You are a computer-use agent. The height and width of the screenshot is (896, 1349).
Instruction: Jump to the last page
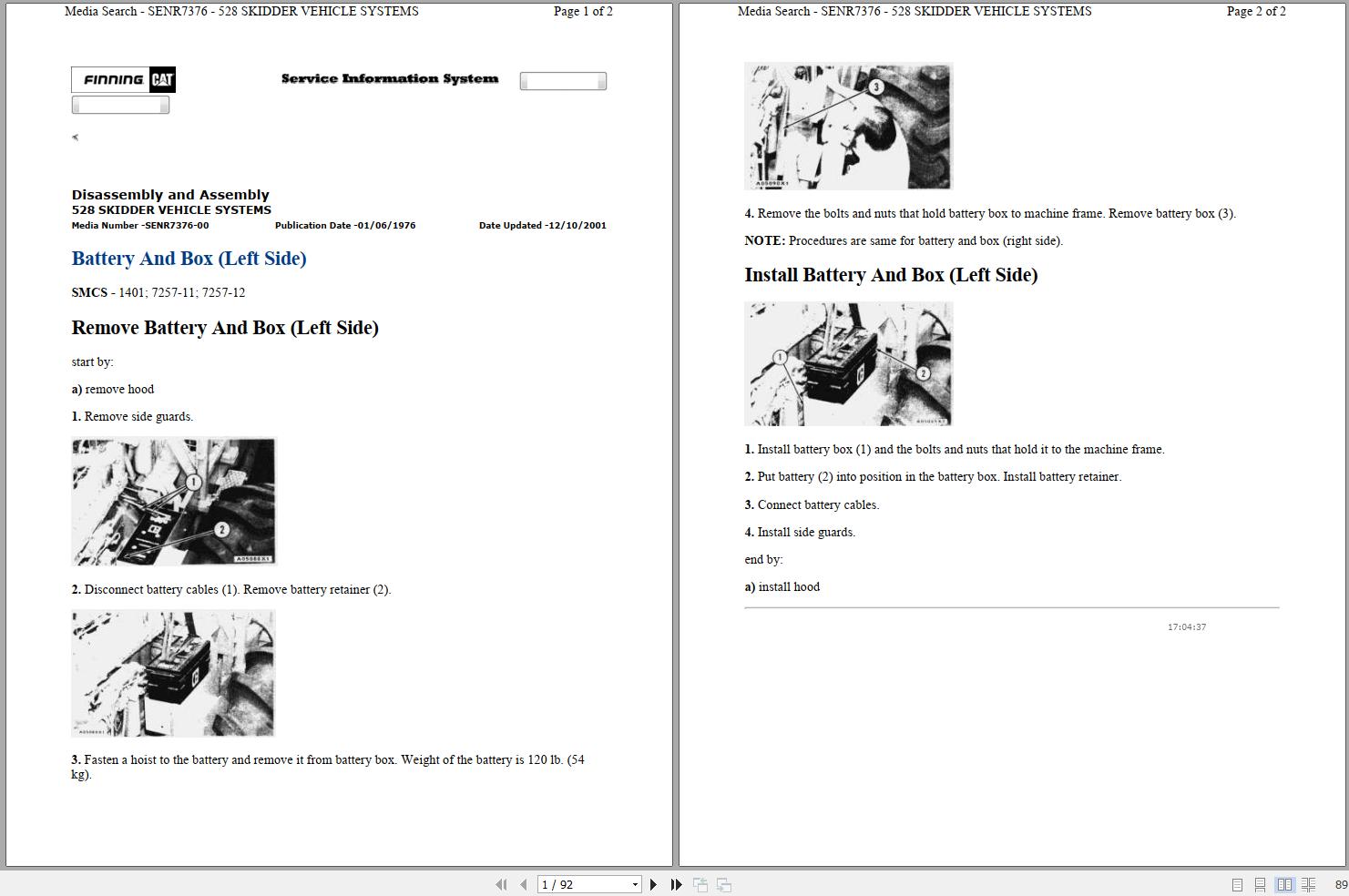[675, 884]
